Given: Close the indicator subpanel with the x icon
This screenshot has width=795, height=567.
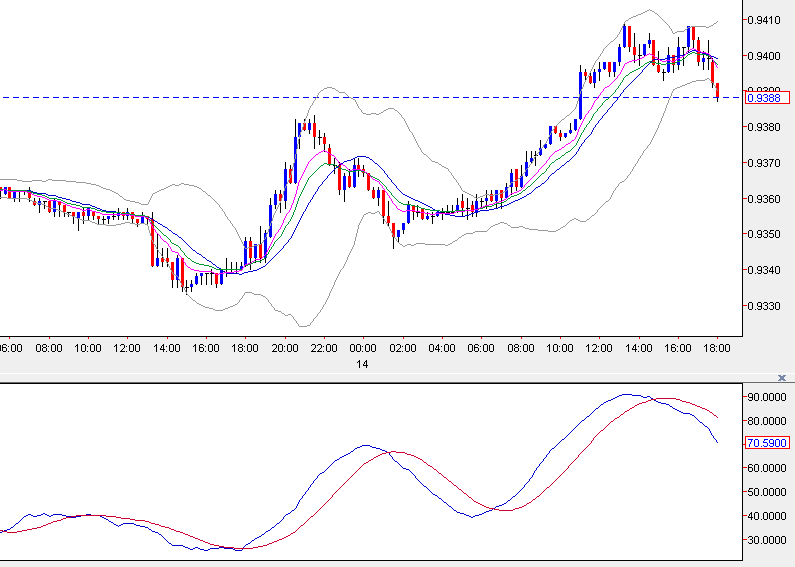Looking at the screenshot, I should pos(781,378).
